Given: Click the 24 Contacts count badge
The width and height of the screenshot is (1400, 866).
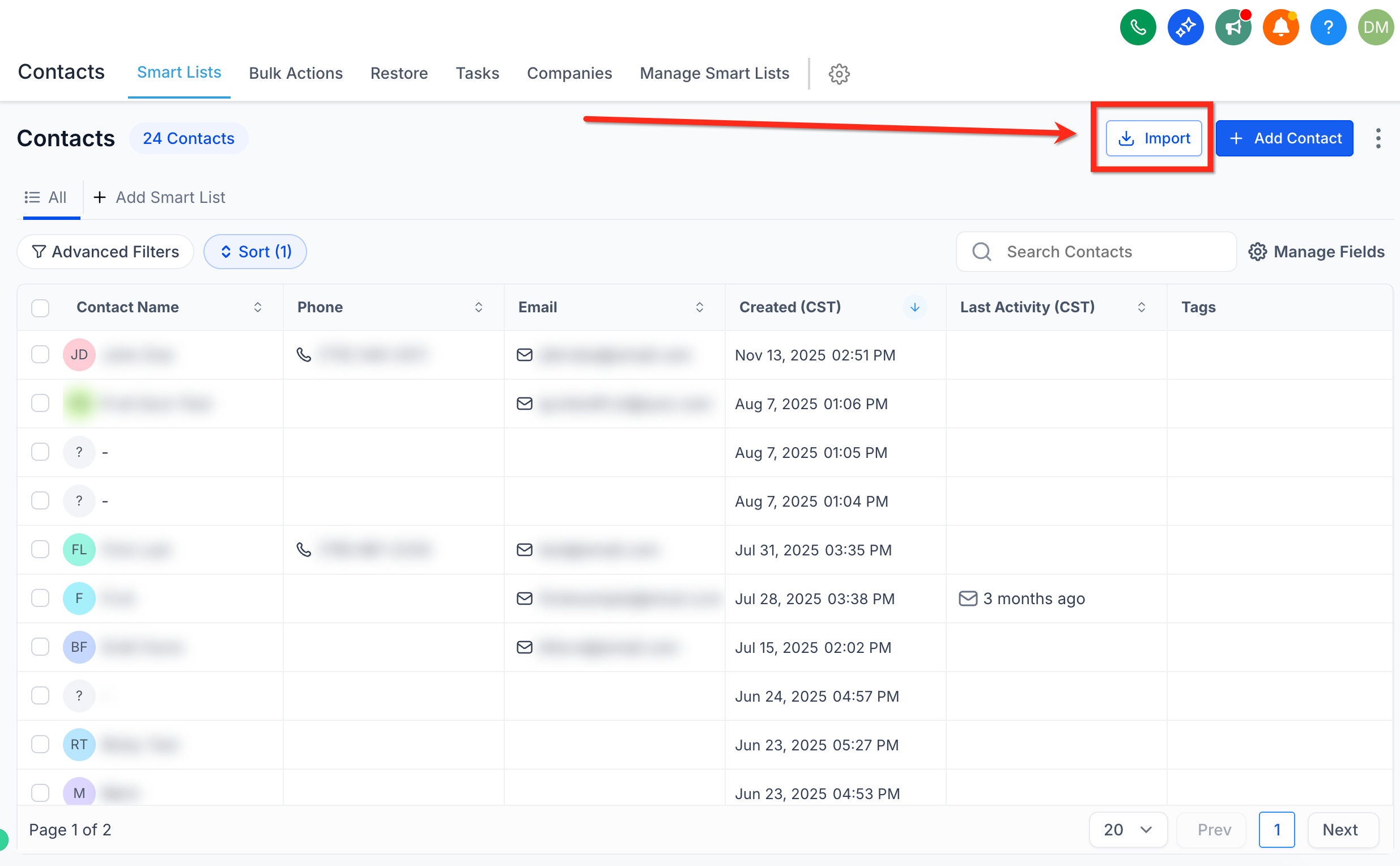Looking at the screenshot, I should click(x=188, y=138).
